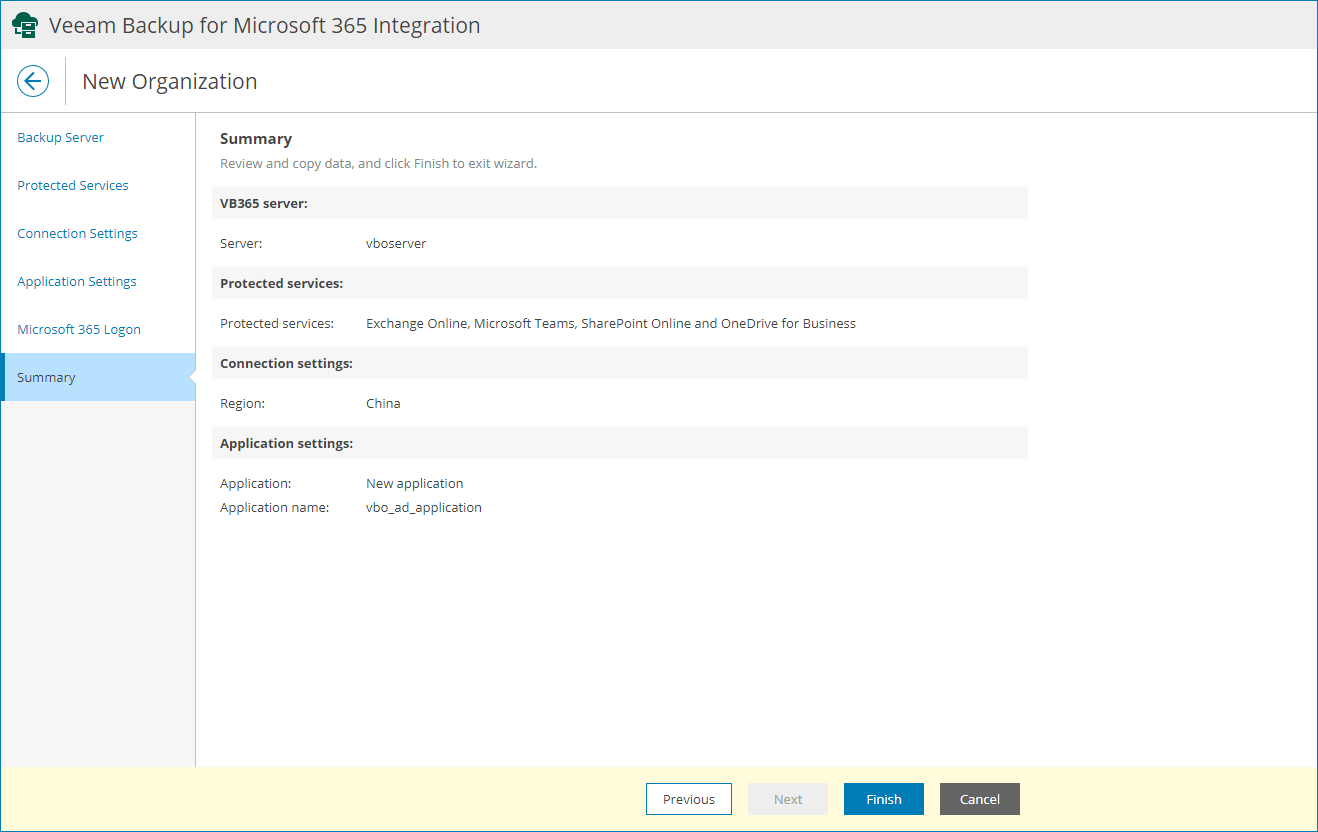
Task: Click the back arrow icon
Action: click(x=33, y=81)
